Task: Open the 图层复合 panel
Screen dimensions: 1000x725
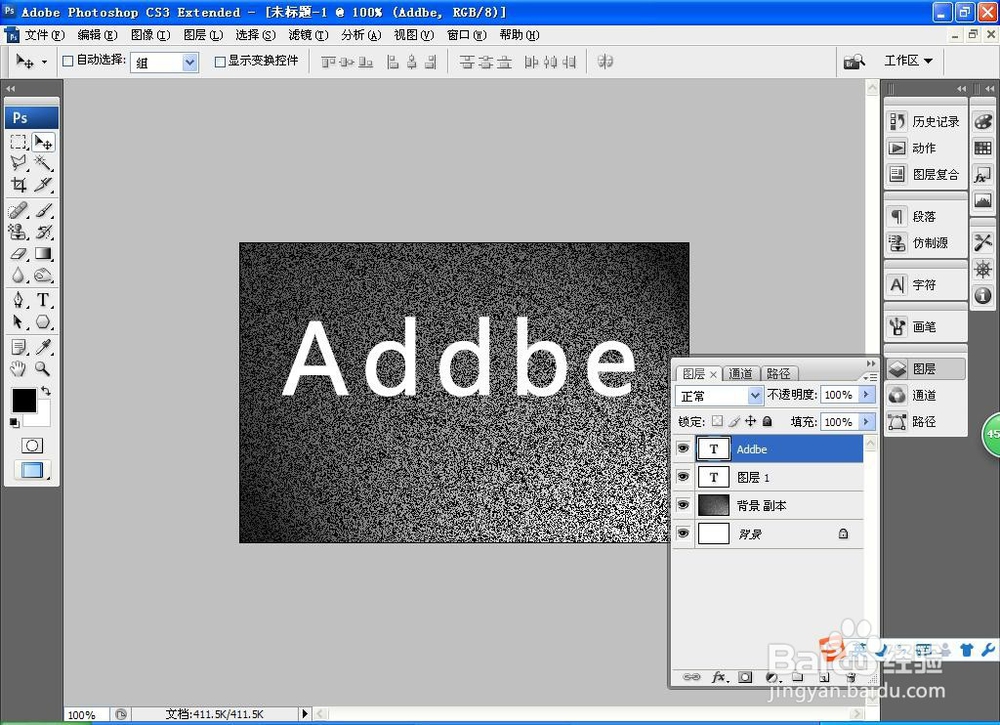Action: pyautogui.click(x=925, y=174)
